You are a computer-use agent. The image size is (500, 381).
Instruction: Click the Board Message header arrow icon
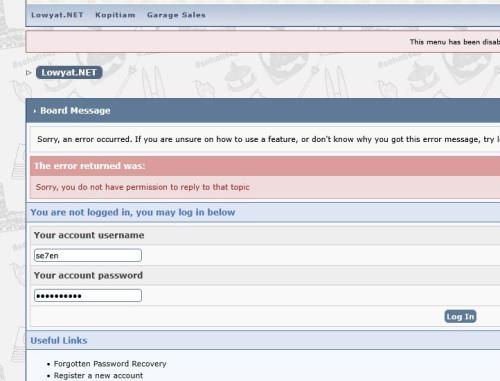click(x=35, y=111)
